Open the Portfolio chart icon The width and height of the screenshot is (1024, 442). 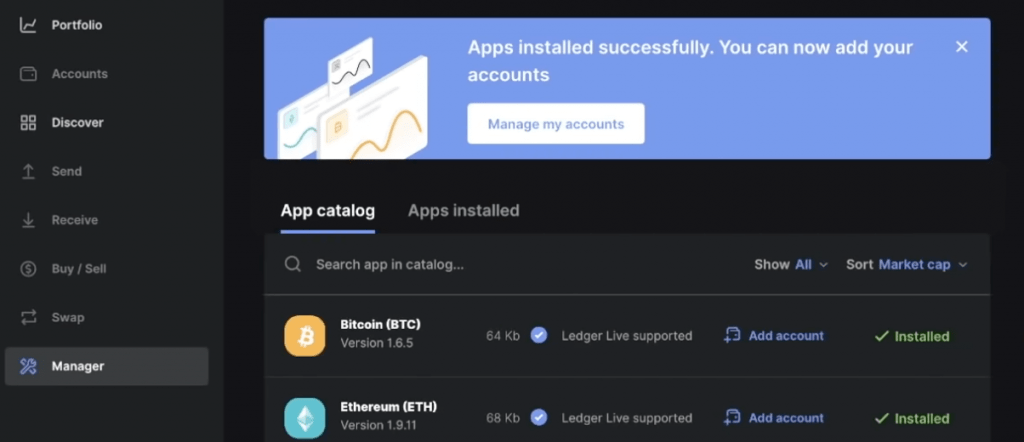point(28,25)
